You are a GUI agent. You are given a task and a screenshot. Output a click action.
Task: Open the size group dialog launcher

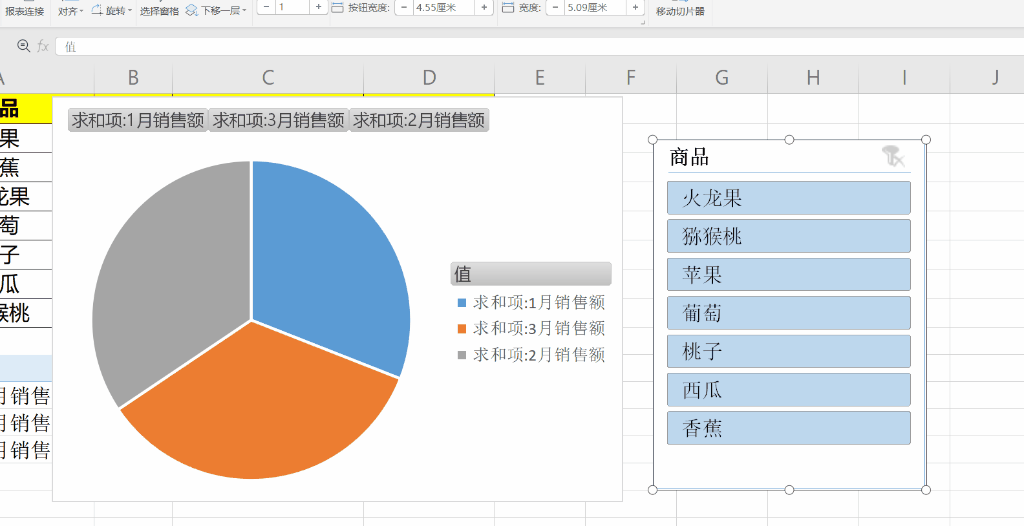pos(643,23)
